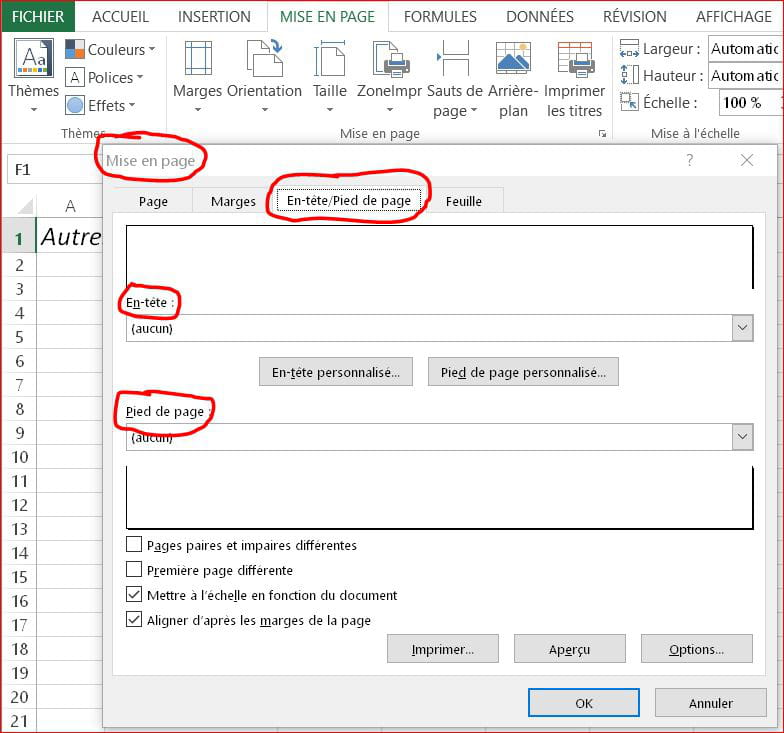Expand the Pied de page dropdown arrow
The image size is (784, 733).
tap(742, 436)
